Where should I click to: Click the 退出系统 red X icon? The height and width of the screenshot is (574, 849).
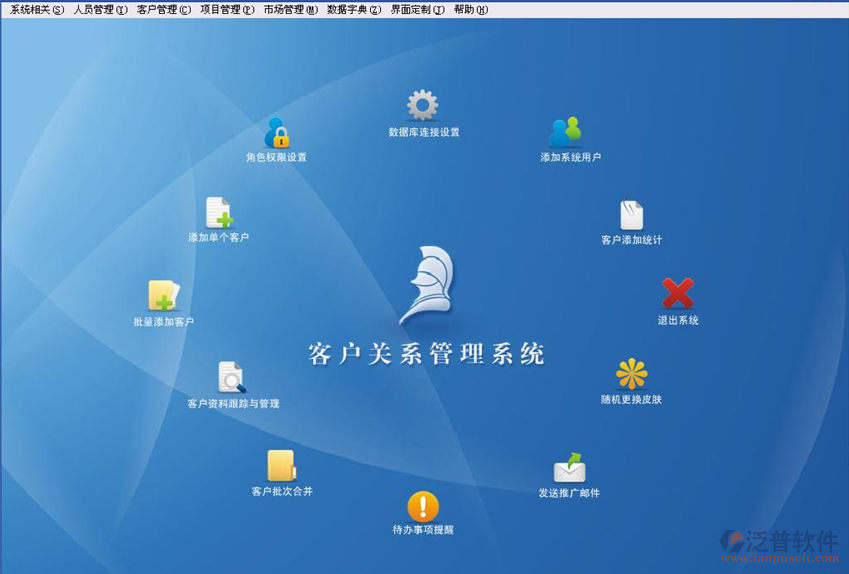(677, 294)
